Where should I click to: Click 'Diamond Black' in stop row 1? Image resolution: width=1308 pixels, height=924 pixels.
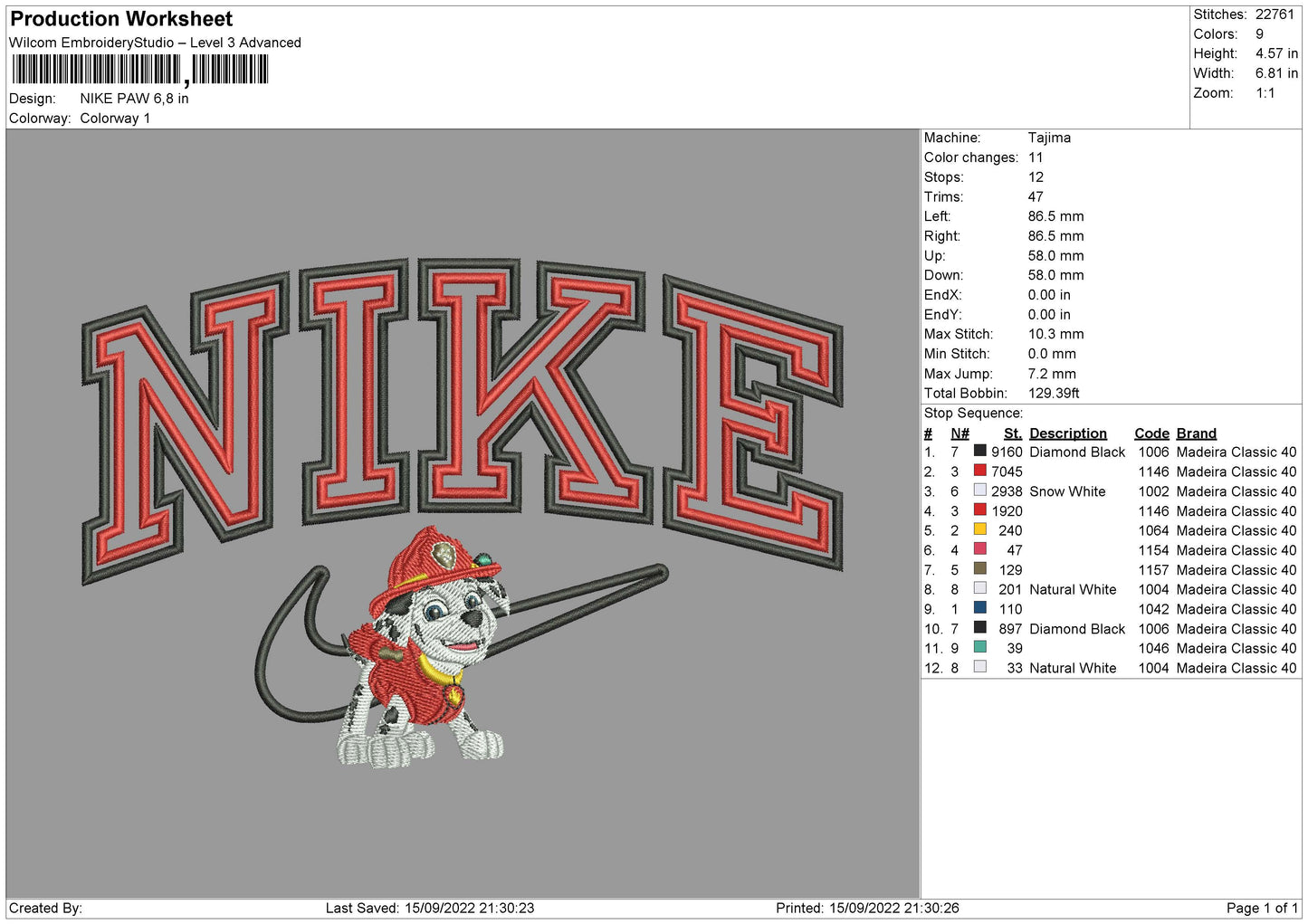pyautogui.click(x=1077, y=452)
